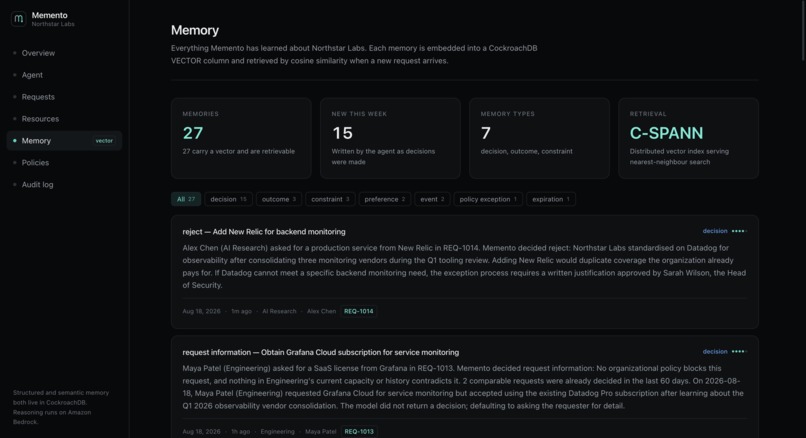Click Engineering in second memory footer

click(278, 431)
